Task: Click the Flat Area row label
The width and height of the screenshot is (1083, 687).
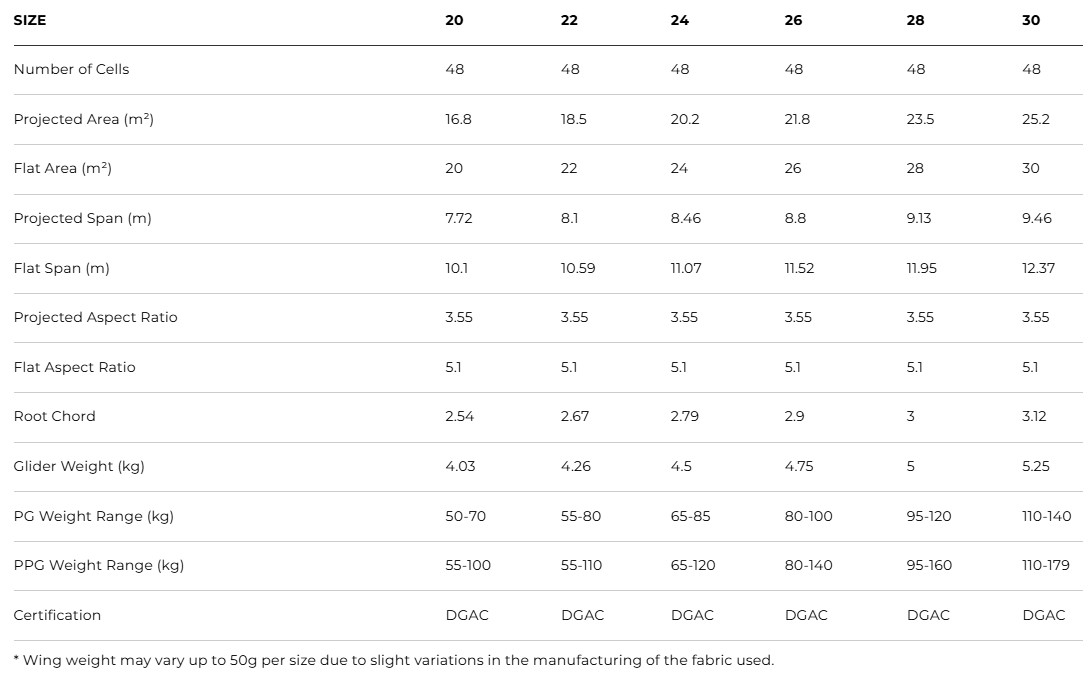Action: (x=63, y=168)
